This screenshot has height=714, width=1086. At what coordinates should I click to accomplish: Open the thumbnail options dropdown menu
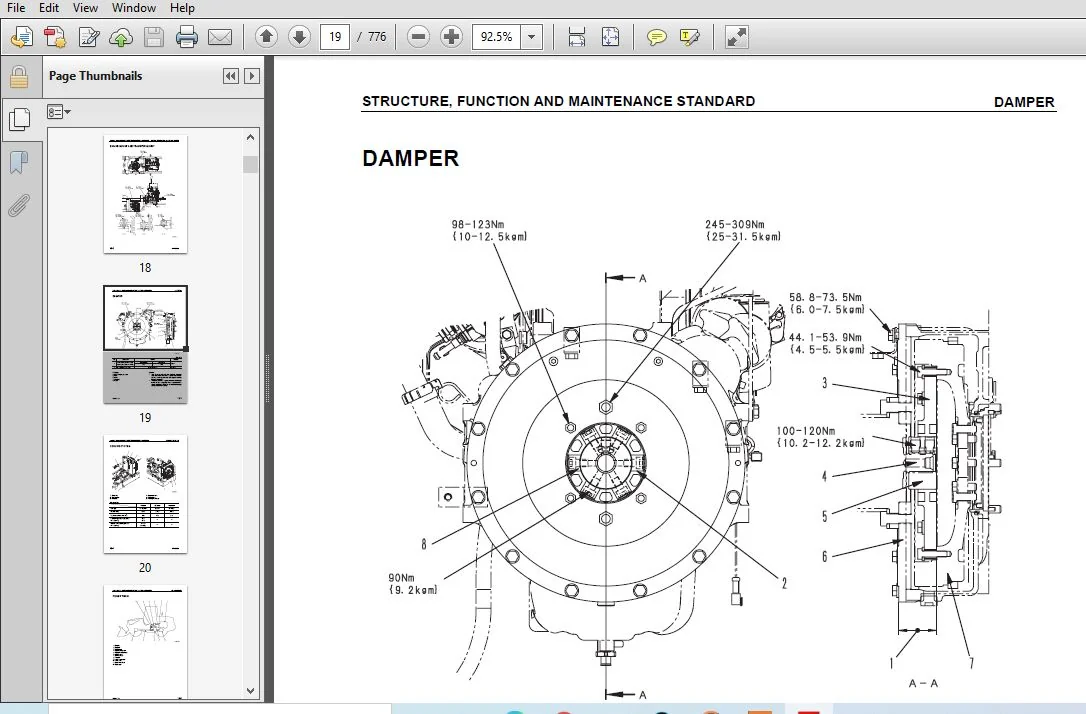(x=59, y=111)
